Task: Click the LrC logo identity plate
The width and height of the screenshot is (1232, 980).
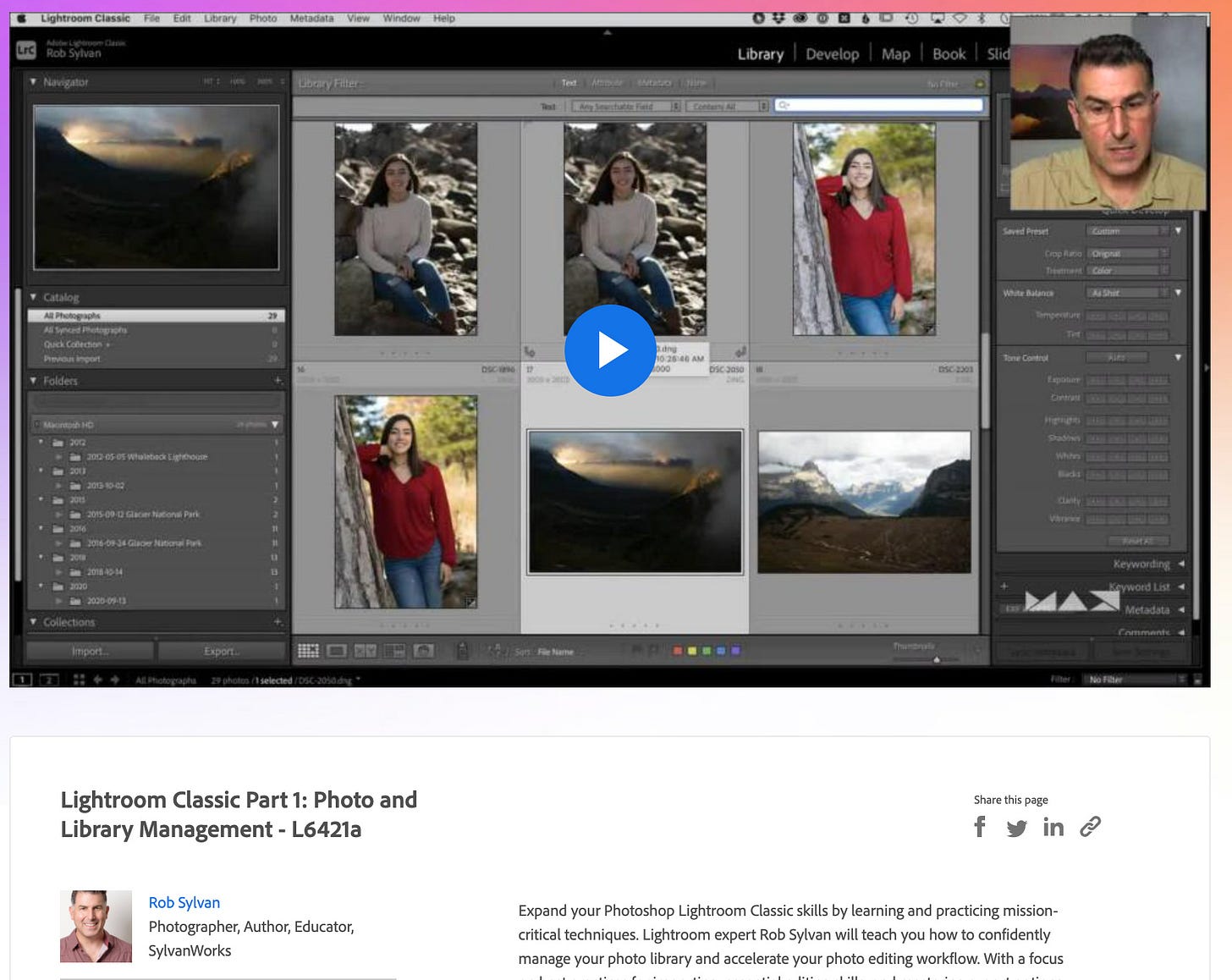Action: [26, 51]
